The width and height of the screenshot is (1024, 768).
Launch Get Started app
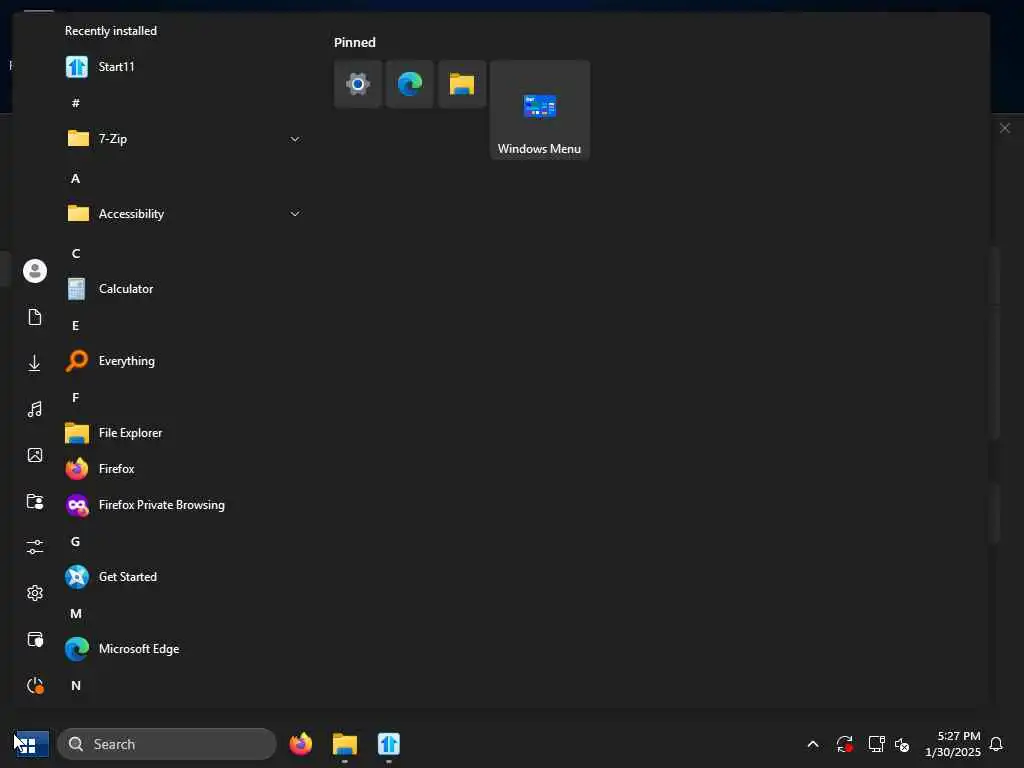183,577
